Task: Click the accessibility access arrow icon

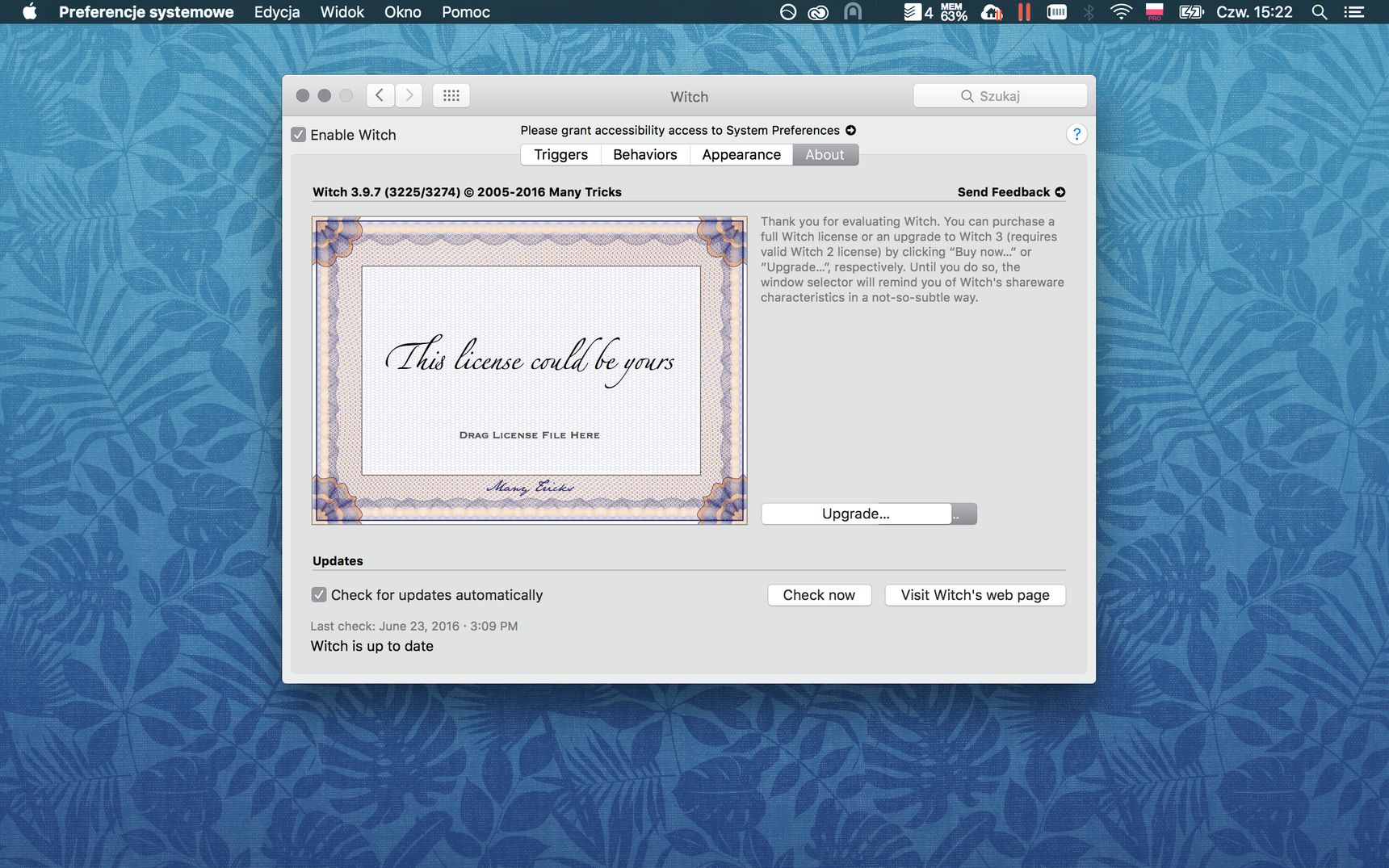Action: [x=850, y=130]
